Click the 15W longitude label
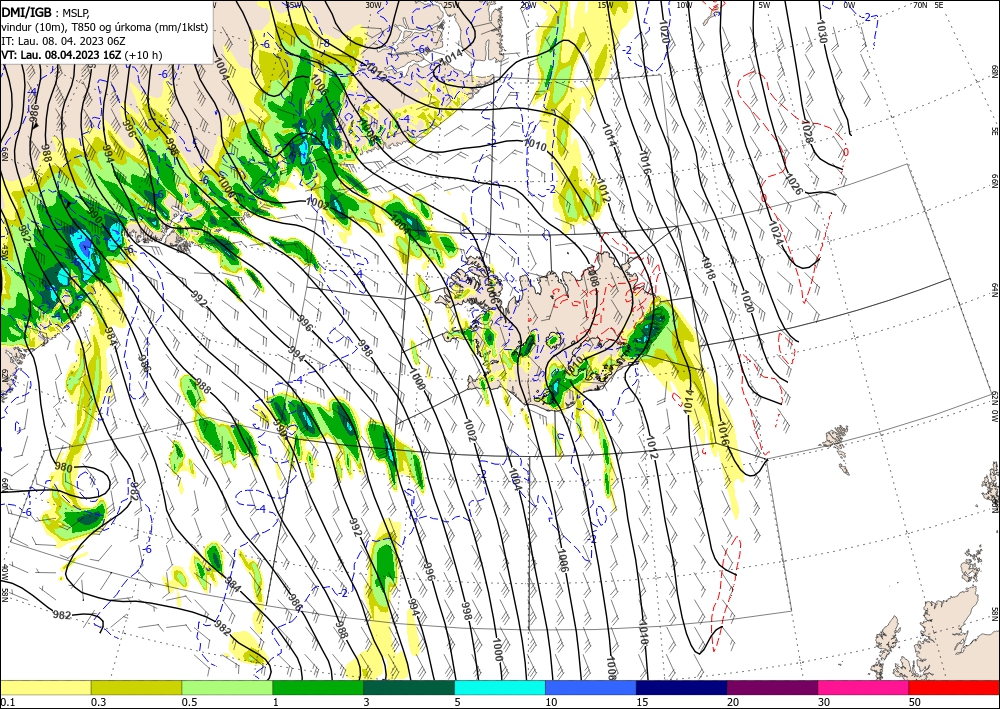The width and height of the screenshot is (1000, 709). point(606,5)
